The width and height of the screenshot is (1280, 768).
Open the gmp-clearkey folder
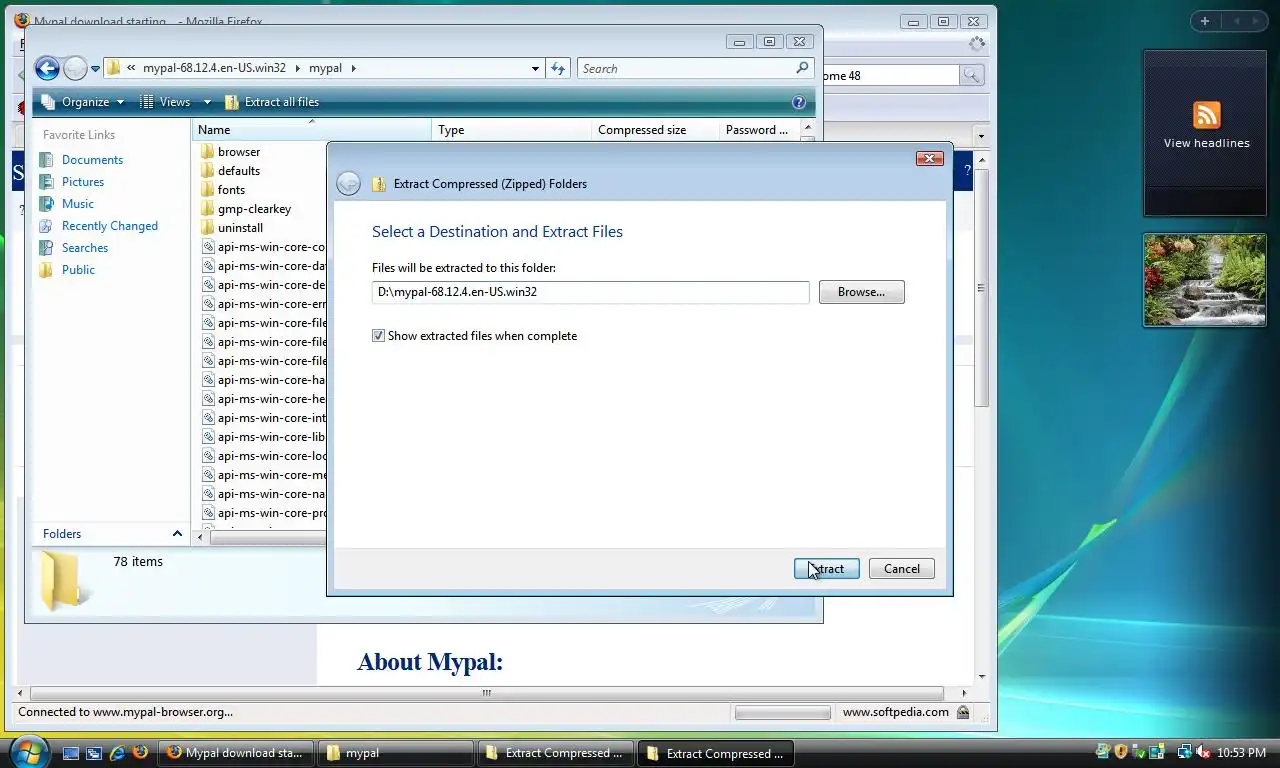click(x=254, y=209)
